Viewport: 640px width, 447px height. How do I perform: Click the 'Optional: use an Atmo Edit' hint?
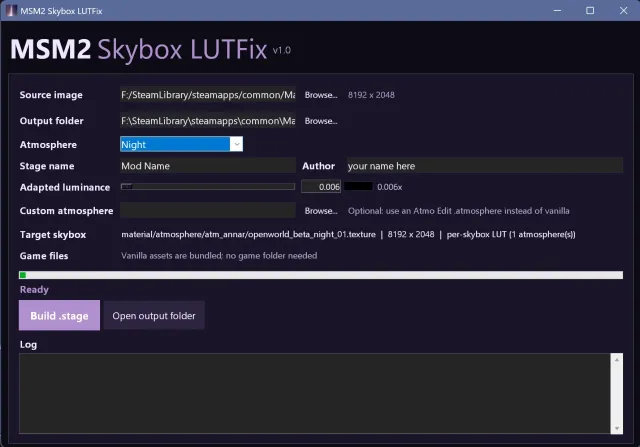[458, 211]
